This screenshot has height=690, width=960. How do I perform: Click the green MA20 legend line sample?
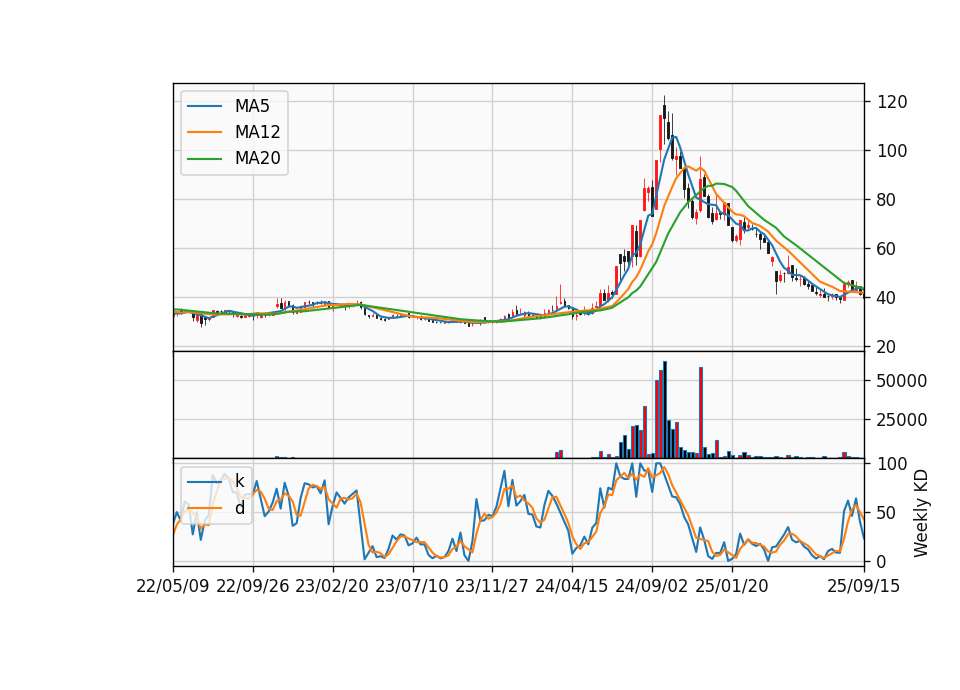click(204, 158)
